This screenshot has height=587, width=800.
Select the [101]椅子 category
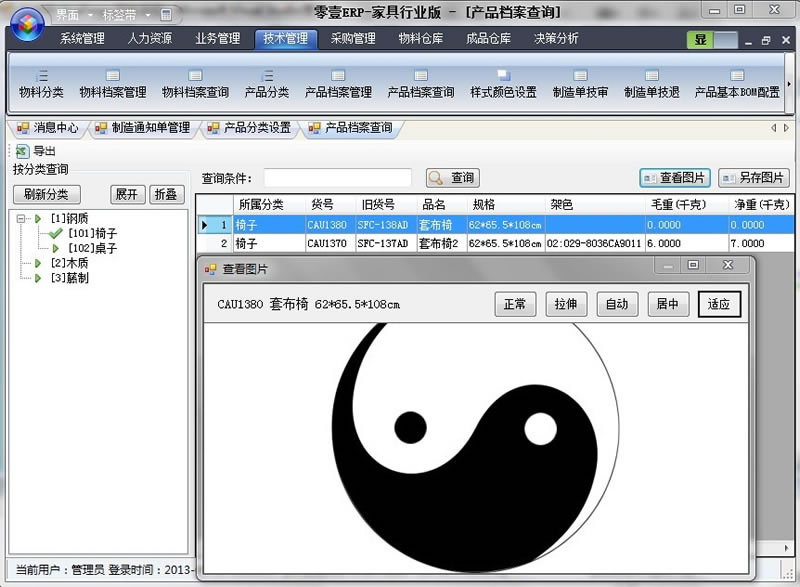coord(92,234)
